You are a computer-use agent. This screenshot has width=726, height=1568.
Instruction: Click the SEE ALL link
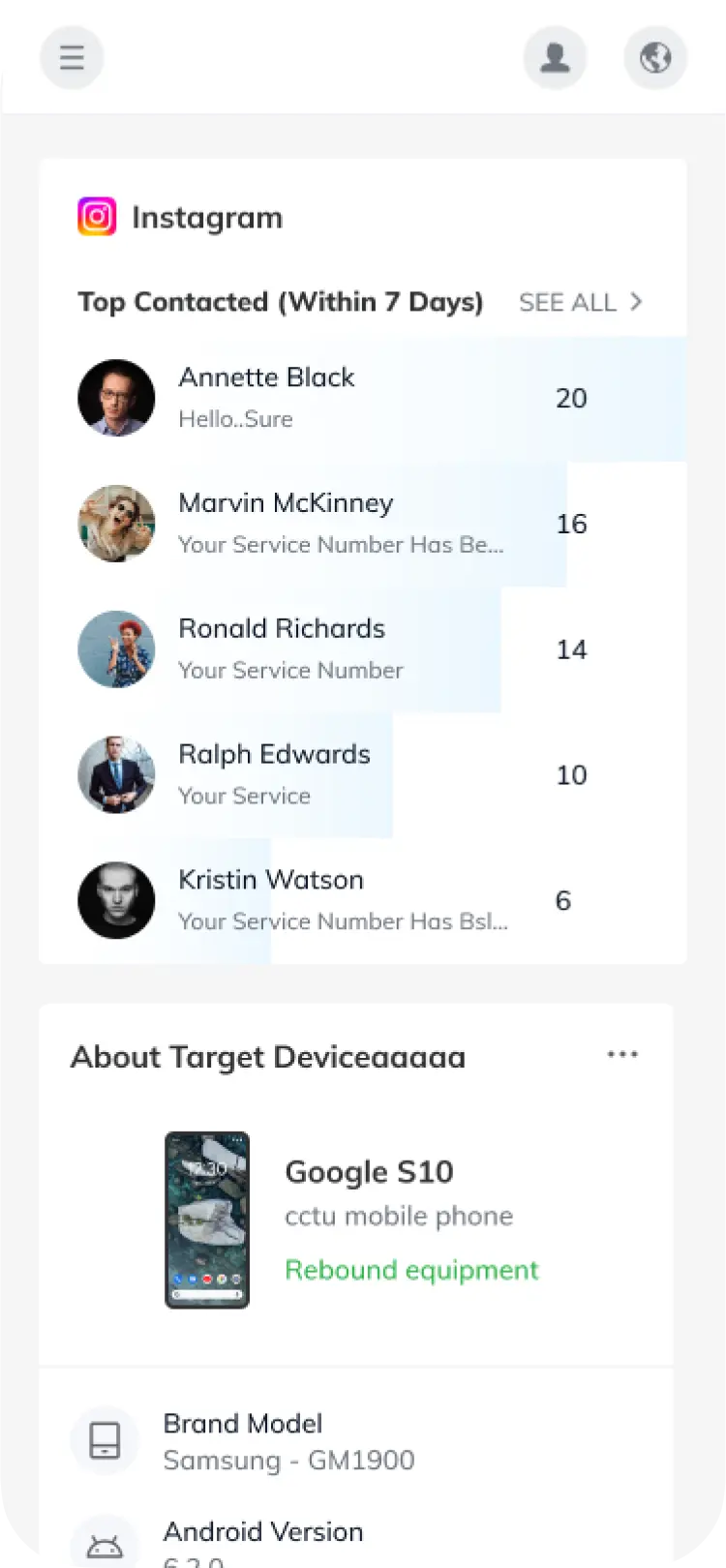coord(567,302)
